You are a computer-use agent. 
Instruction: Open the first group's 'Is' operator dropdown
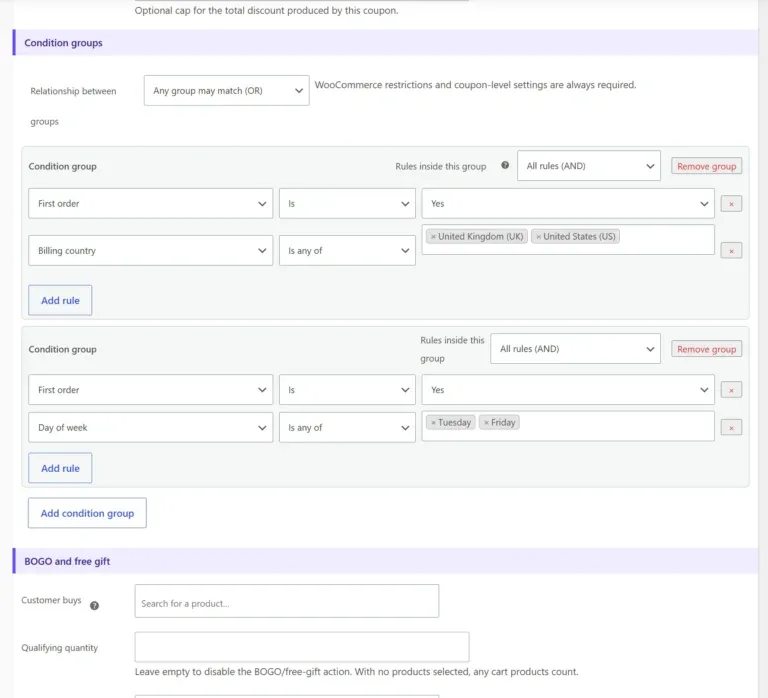coord(347,203)
